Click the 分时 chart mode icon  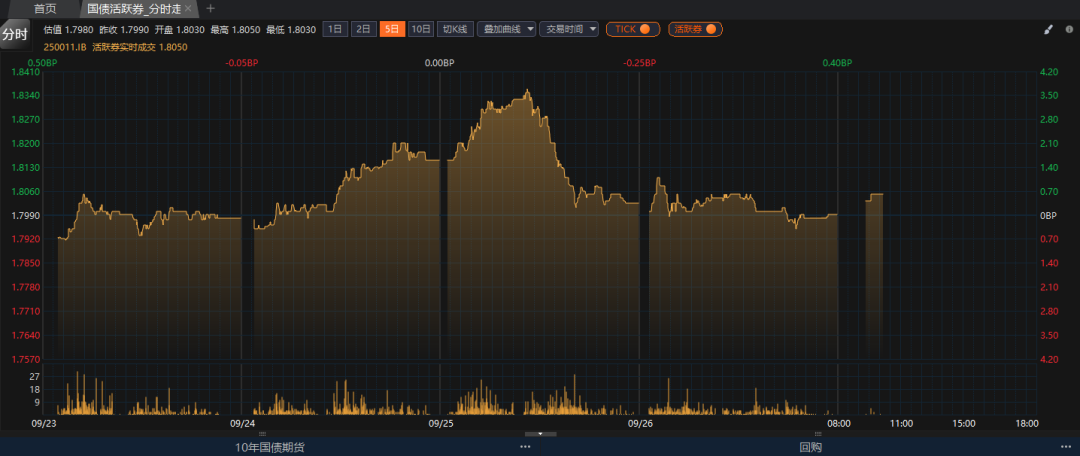[x=15, y=34]
